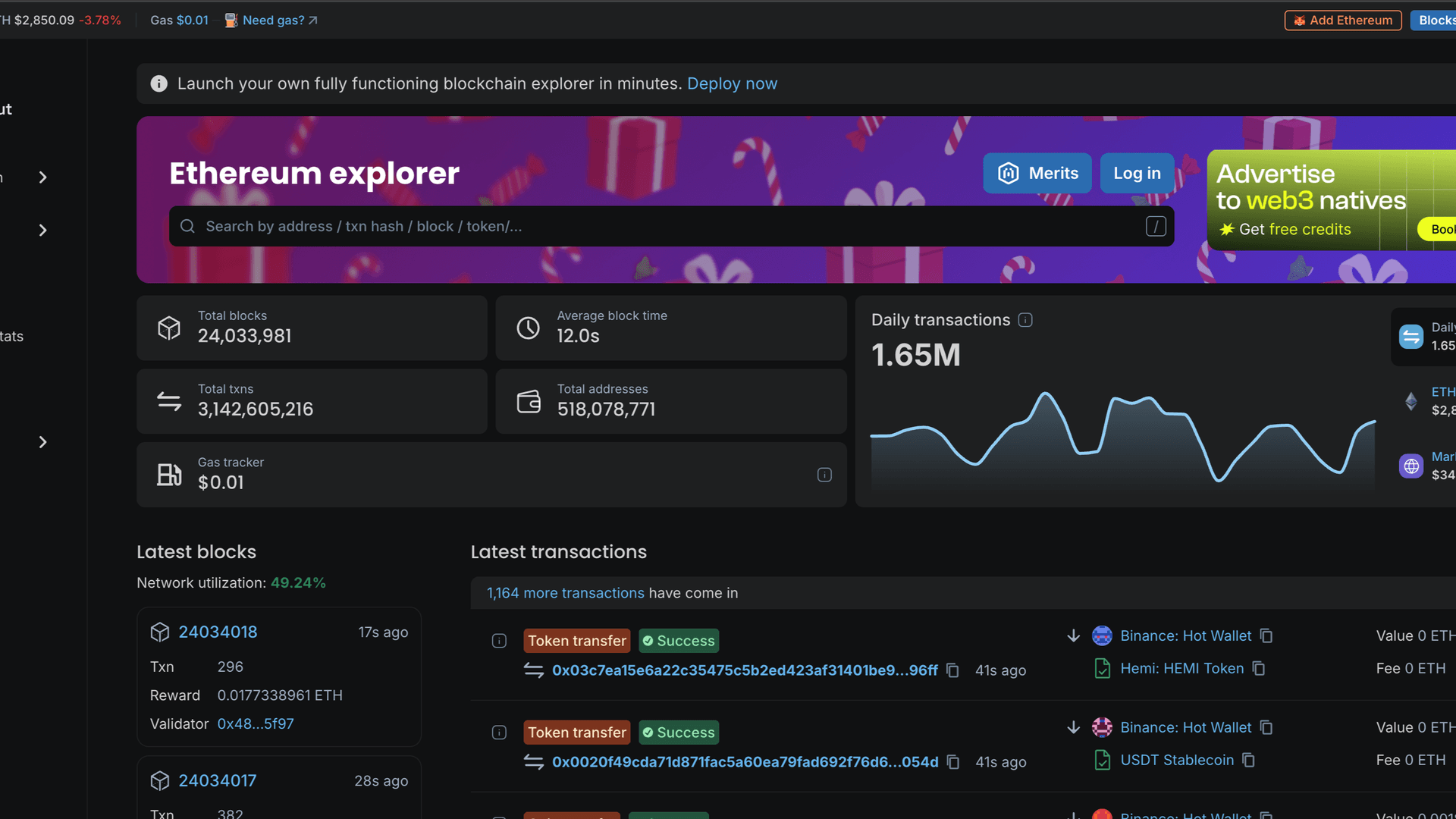Expand the first sidebar chevron
Image resolution: width=1456 pixels, height=819 pixels.
pos(42,177)
